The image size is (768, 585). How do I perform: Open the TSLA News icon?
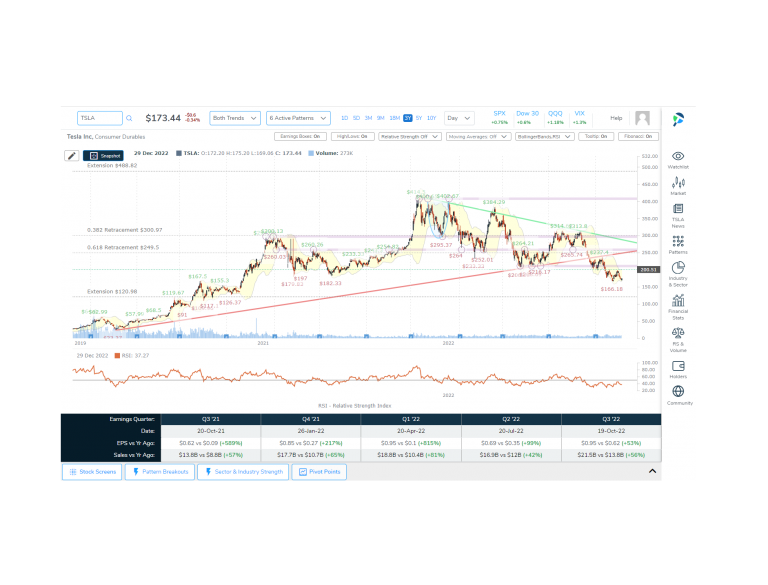coord(678,209)
